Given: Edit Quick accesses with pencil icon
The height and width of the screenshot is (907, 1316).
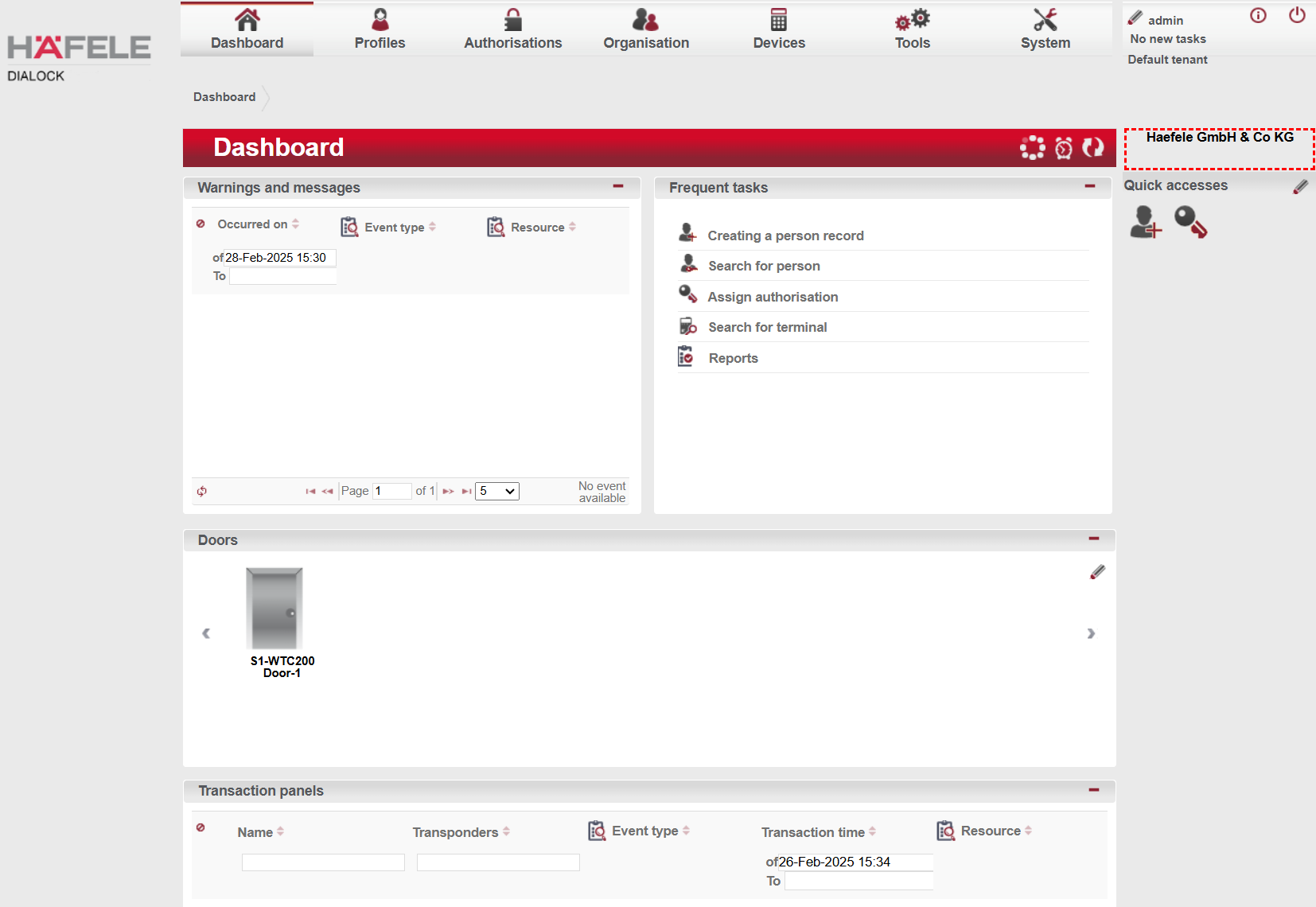Looking at the screenshot, I should (x=1300, y=186).
